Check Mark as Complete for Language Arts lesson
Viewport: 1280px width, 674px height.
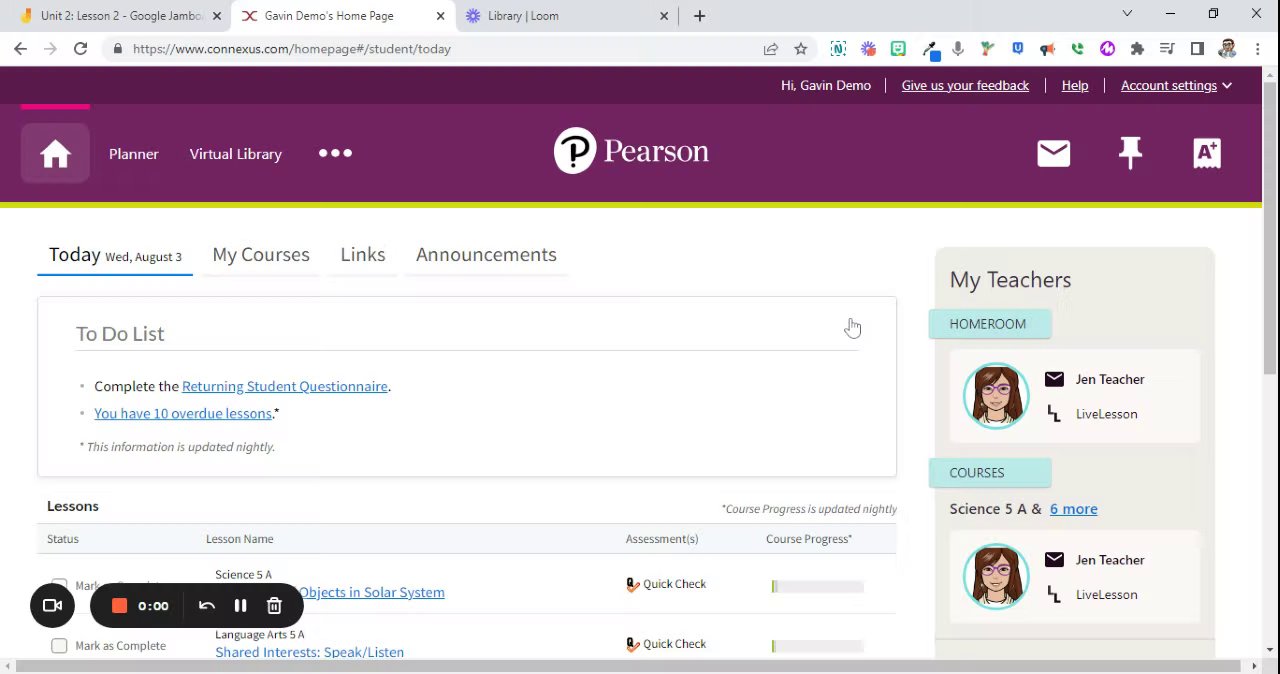[x=59, y=646]
